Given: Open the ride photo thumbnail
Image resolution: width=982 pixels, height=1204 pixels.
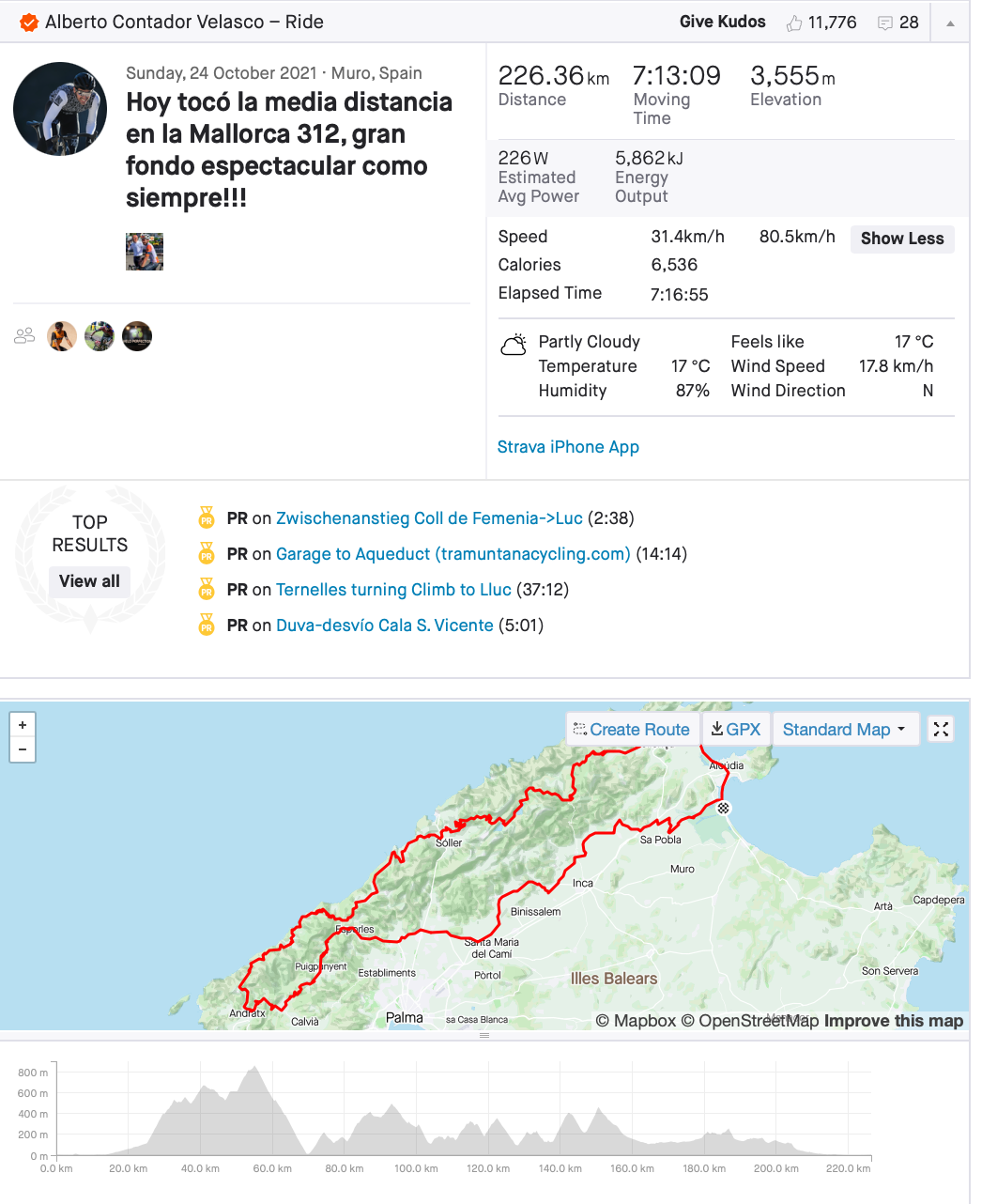Looking at the screenshot, I should [x=145, y=252].
